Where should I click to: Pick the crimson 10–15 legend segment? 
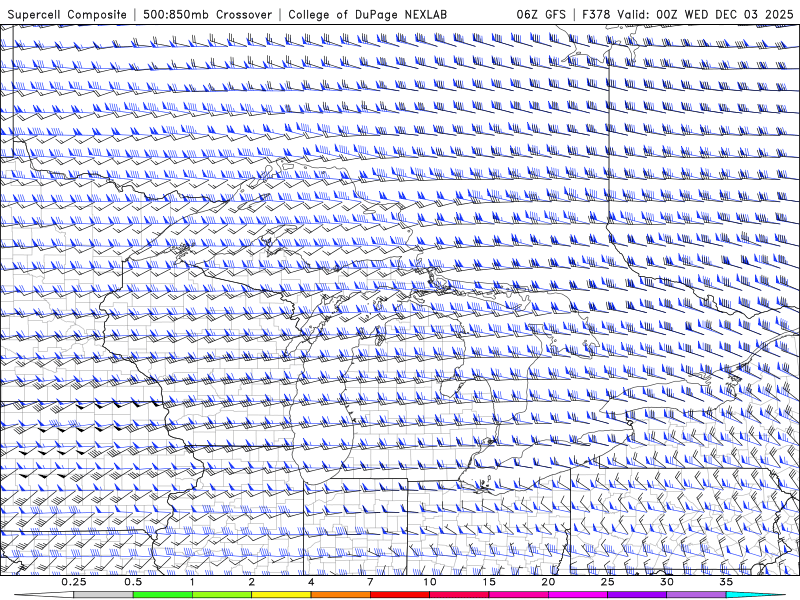click(x=459, y=595)
